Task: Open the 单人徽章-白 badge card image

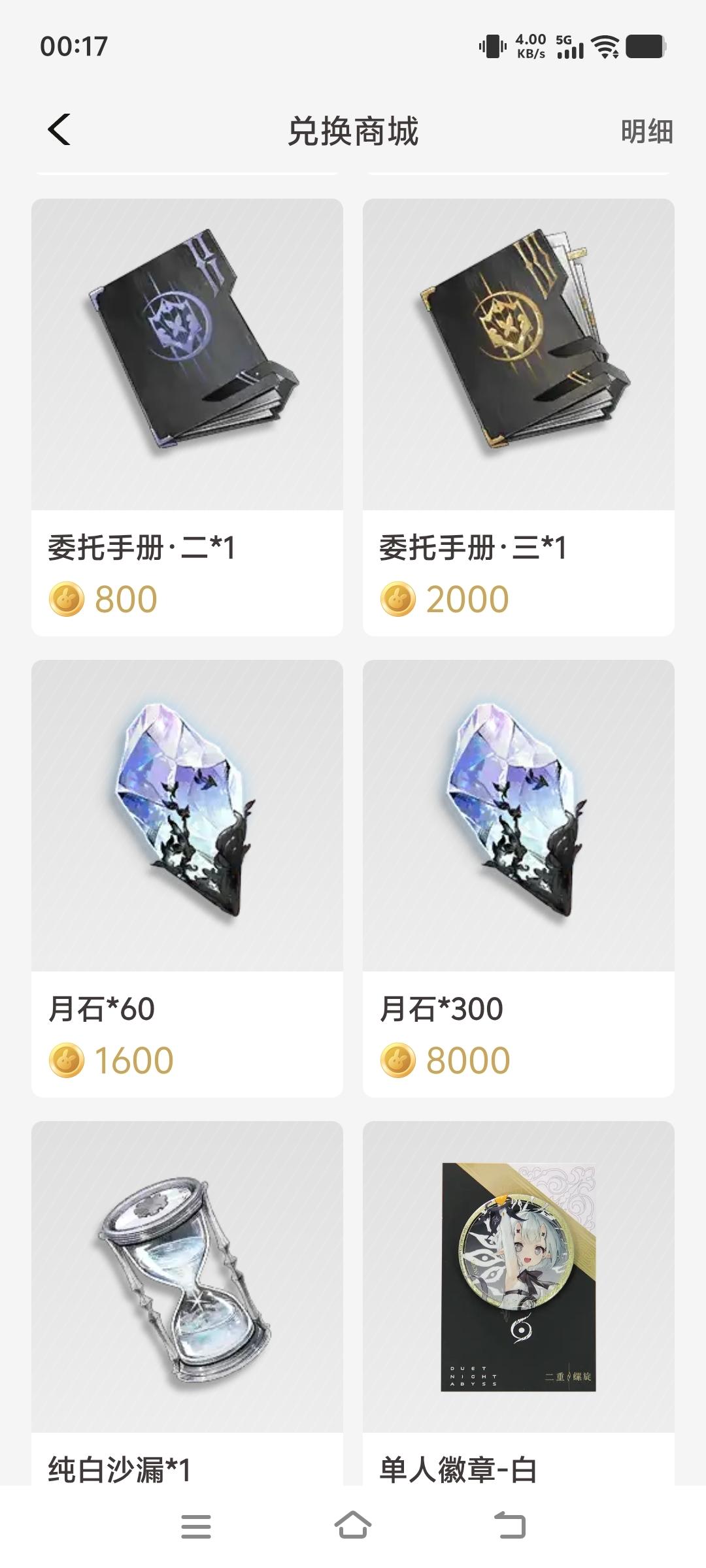Action: [x=518, y=1277]
